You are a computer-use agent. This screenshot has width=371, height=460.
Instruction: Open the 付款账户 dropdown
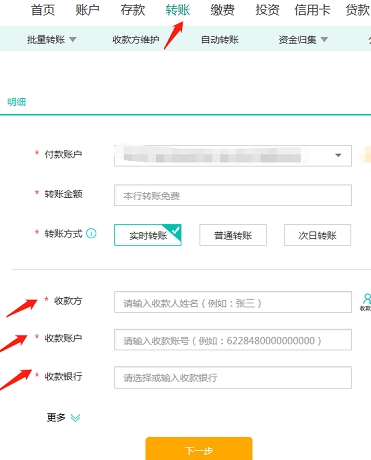[x=233, y=156]
